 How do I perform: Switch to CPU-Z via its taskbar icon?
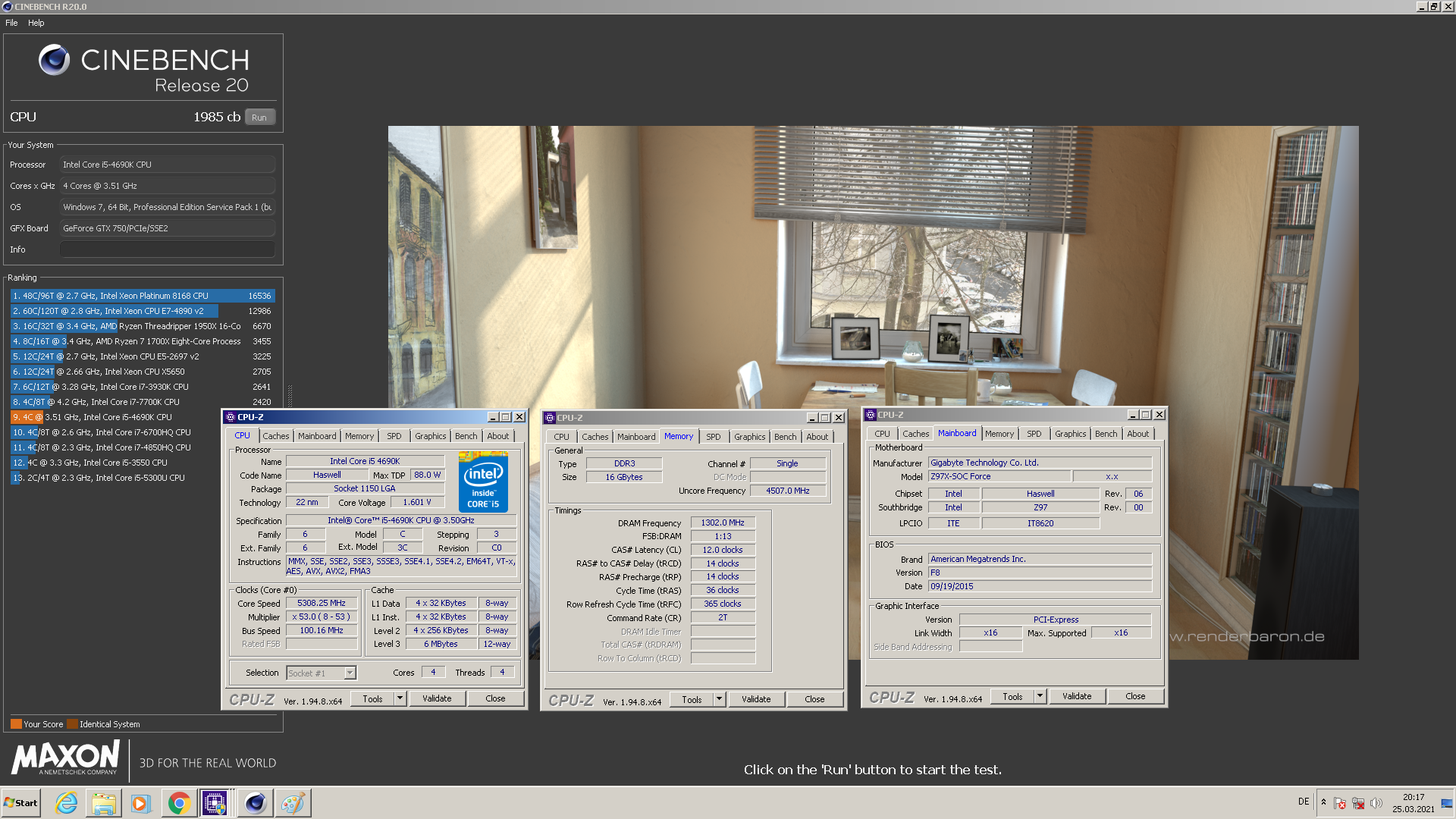pyautogui.click(x=215, y=803)
